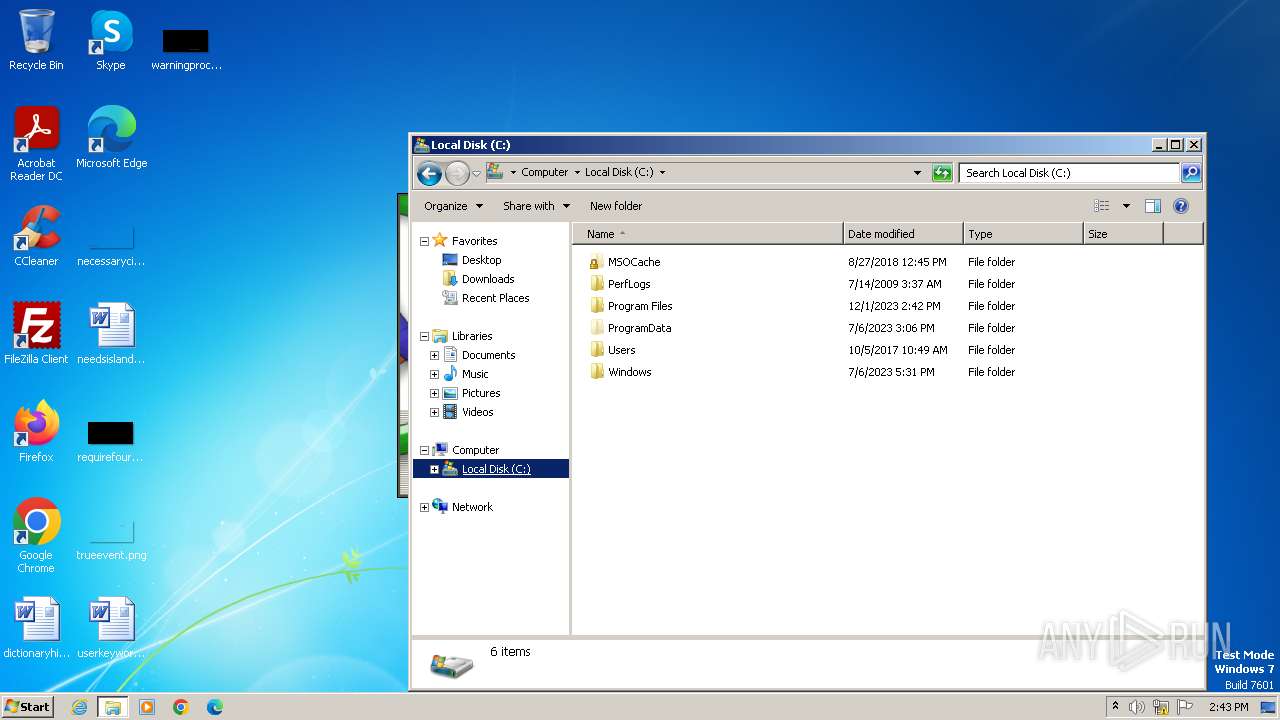Select the userkeywor Word document icon
The width and height of the screenshot is (1280, 720).
point(111,628)
